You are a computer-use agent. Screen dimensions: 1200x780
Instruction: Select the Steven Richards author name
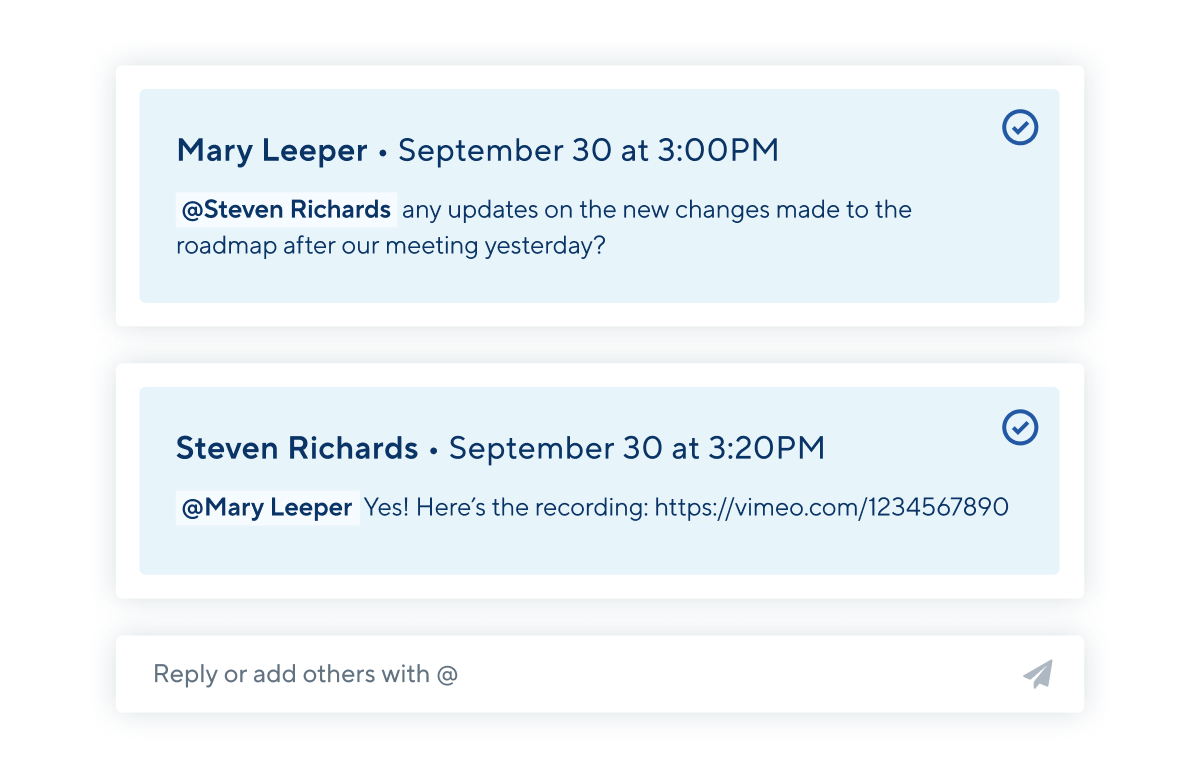click(297, 448)
